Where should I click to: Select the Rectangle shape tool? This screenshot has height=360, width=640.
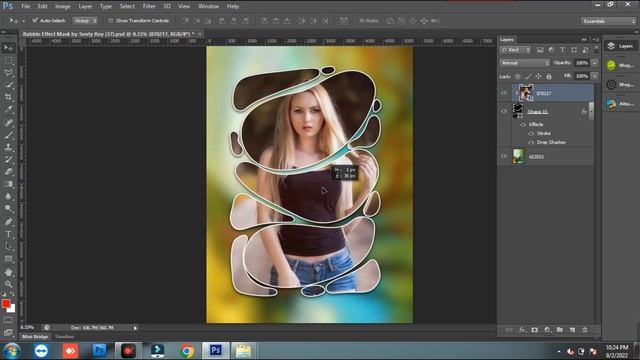(8, 259)
